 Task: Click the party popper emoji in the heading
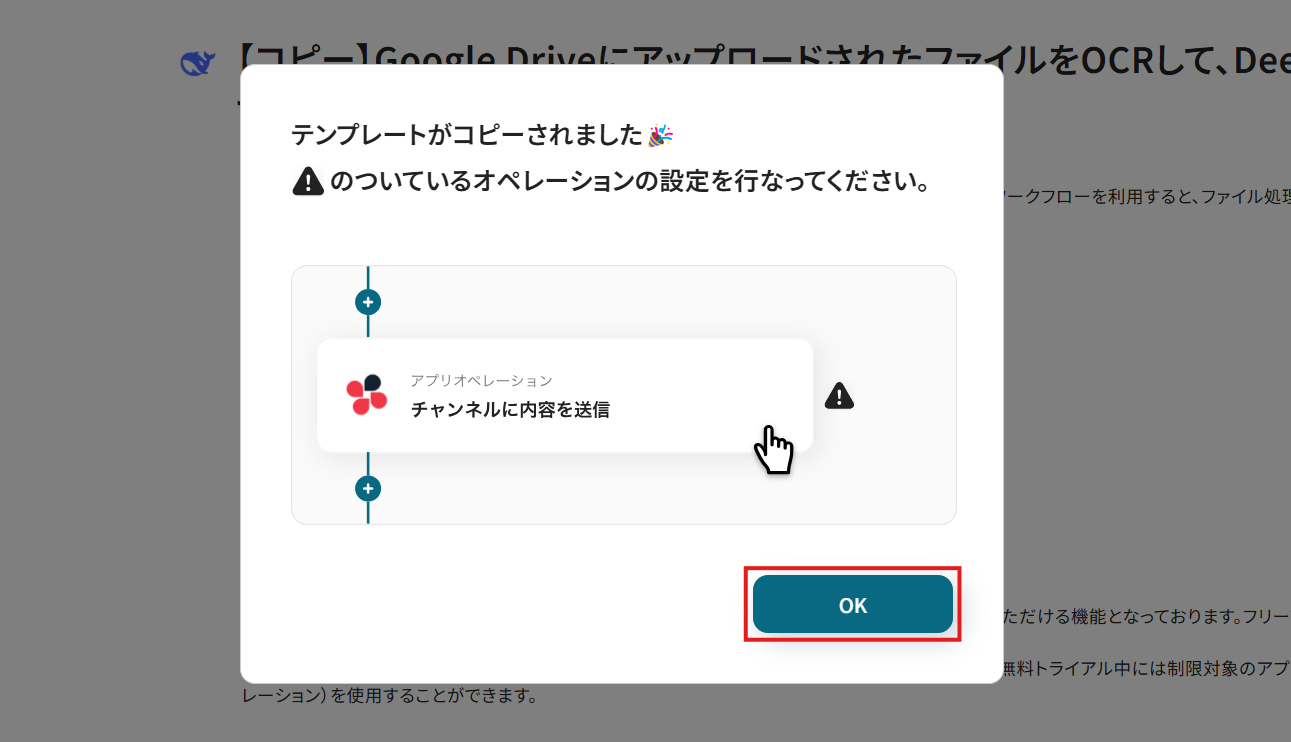coord(661,135)
